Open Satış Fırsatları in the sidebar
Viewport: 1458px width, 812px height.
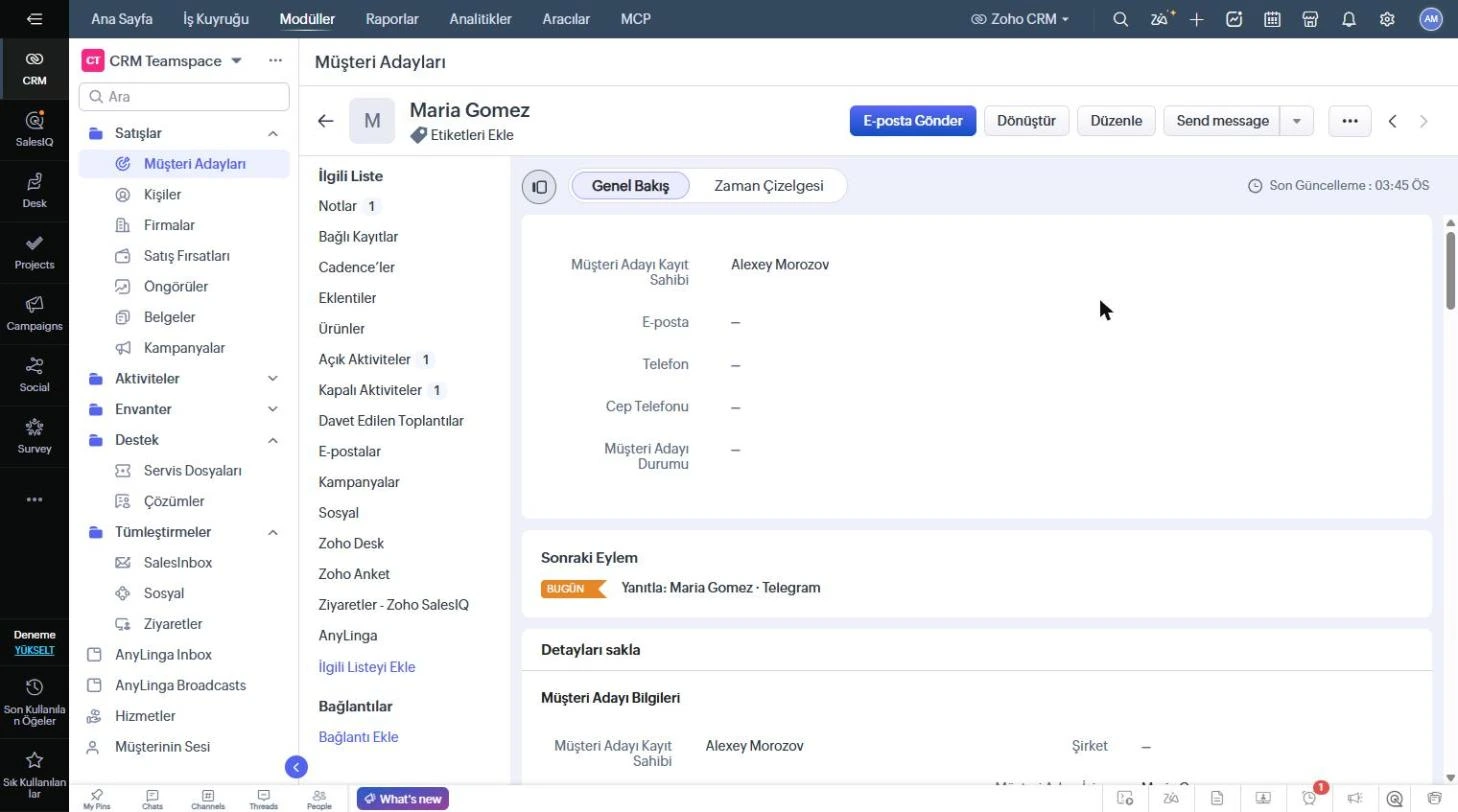(187, 256)
